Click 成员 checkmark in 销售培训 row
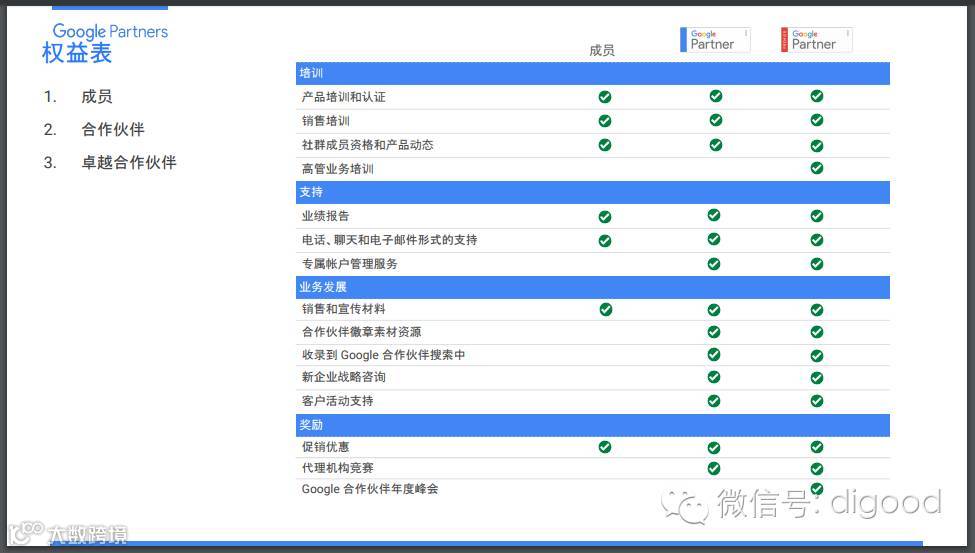The image size is (975, 553). tap(604, 121)
